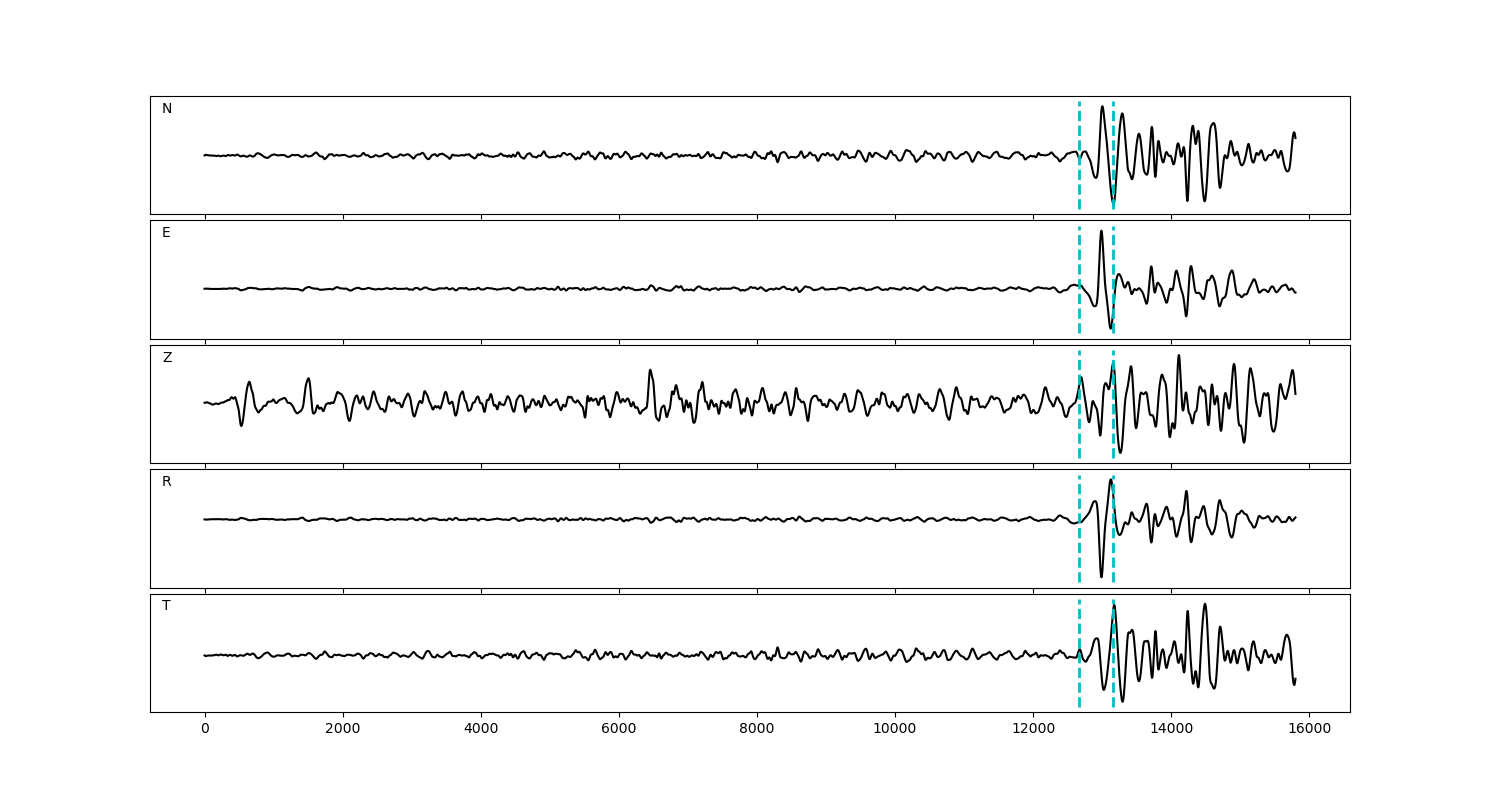Click the 8000 x-axis tick label
This screenshot has height=800, width=1500.
coord(757,729)
